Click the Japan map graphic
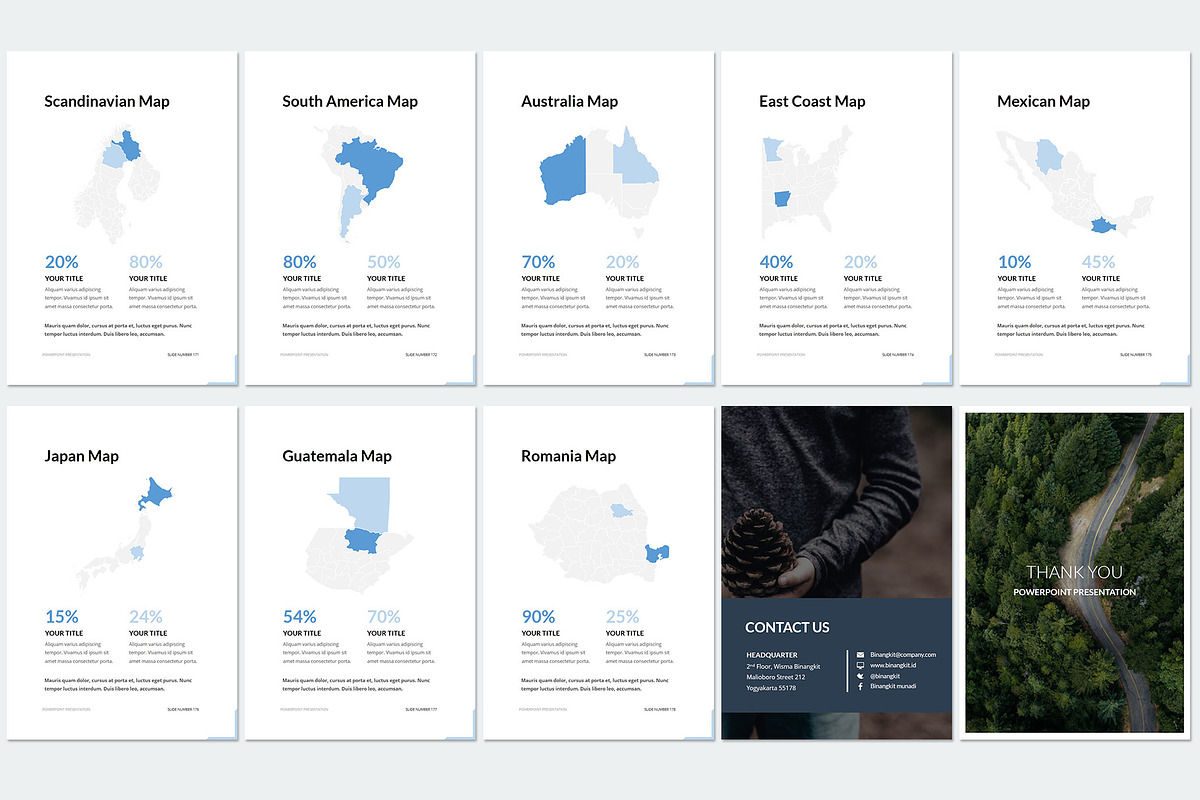Screen dimensions: 1200x800 (x=122, y=535)
